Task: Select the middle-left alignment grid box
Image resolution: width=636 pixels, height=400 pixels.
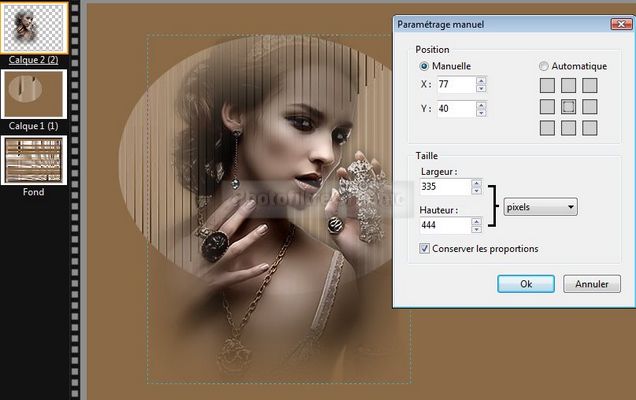Action: (x=547, y=106)
